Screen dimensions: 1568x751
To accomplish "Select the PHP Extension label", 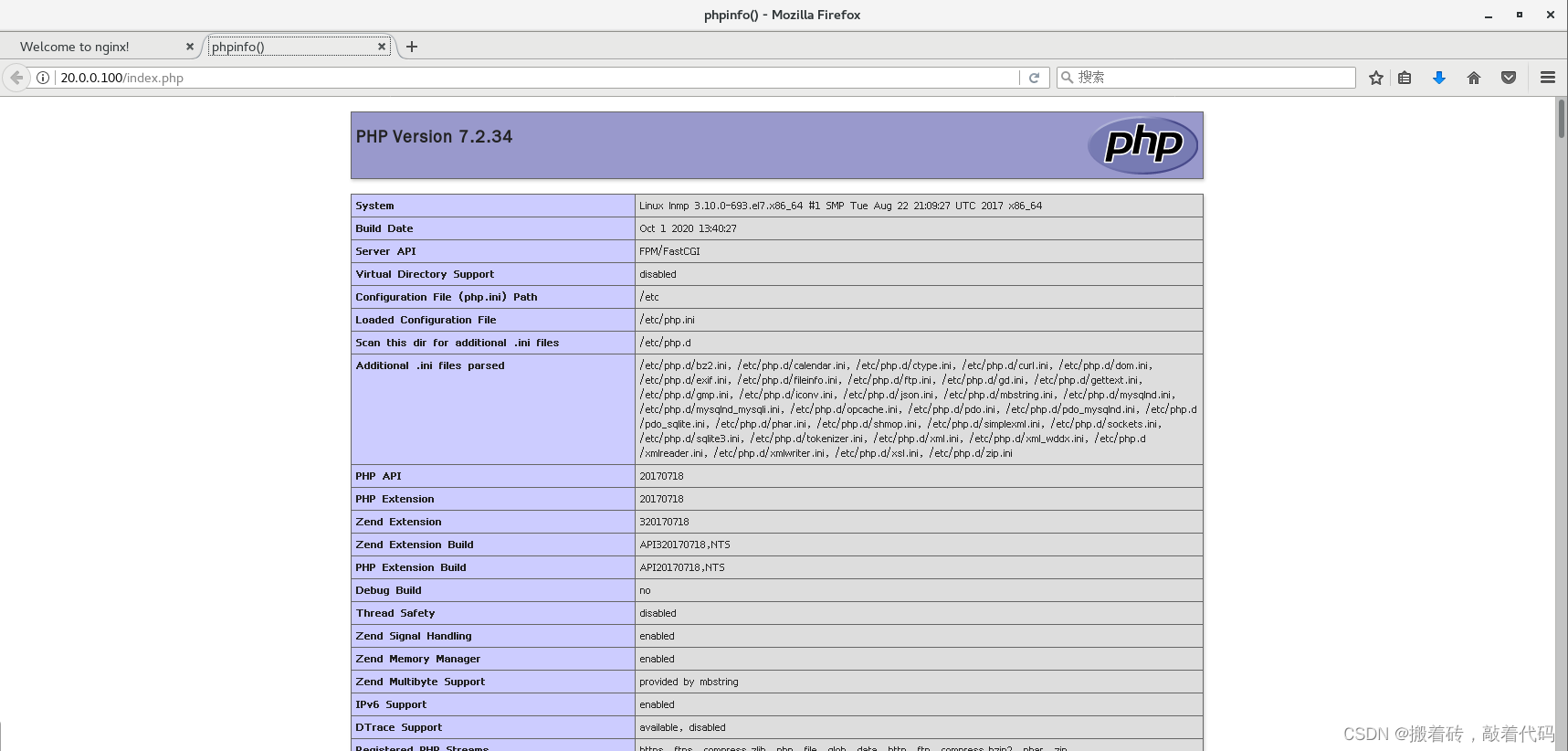I will 395,499.
